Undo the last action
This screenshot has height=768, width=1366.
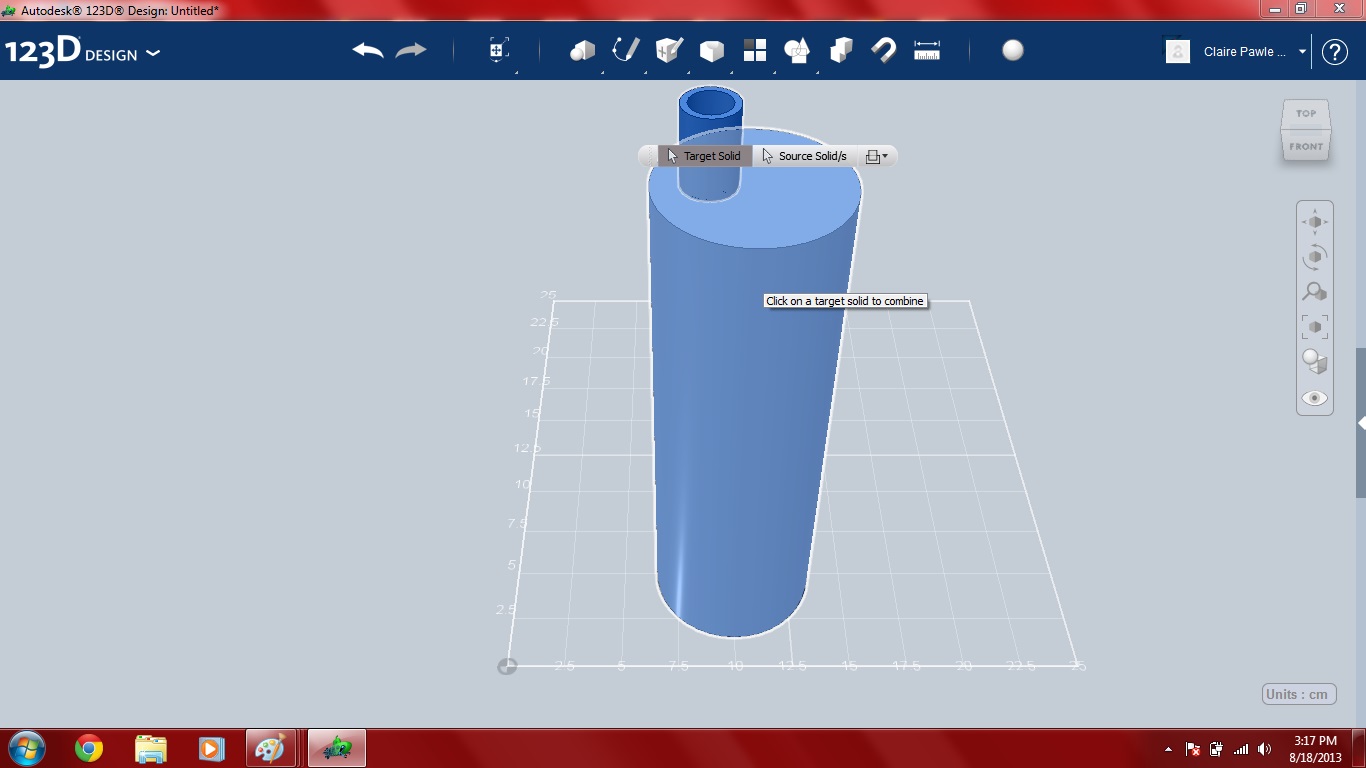[368, 50]
